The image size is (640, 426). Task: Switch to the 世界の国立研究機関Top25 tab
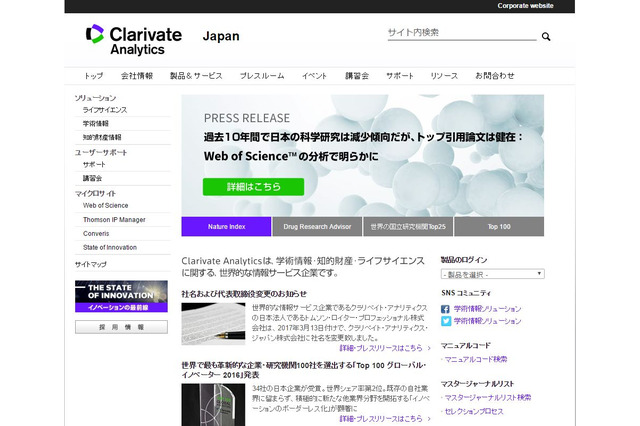tap(408, 226)
